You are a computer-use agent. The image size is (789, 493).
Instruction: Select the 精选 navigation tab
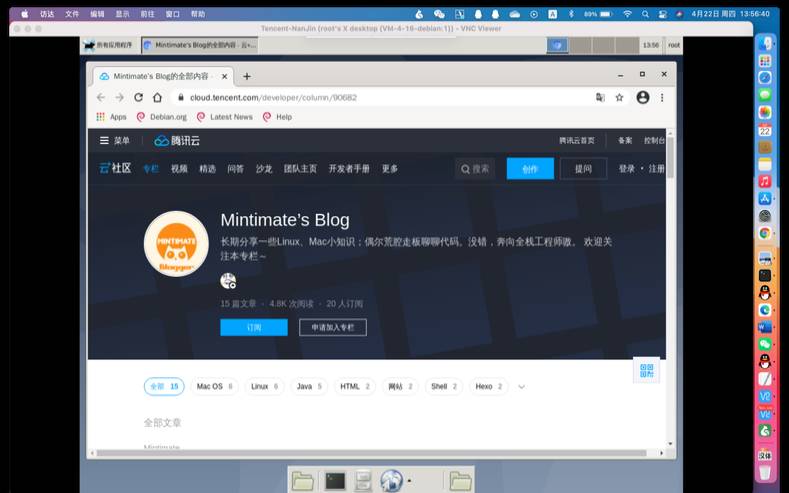pos(207,169)
